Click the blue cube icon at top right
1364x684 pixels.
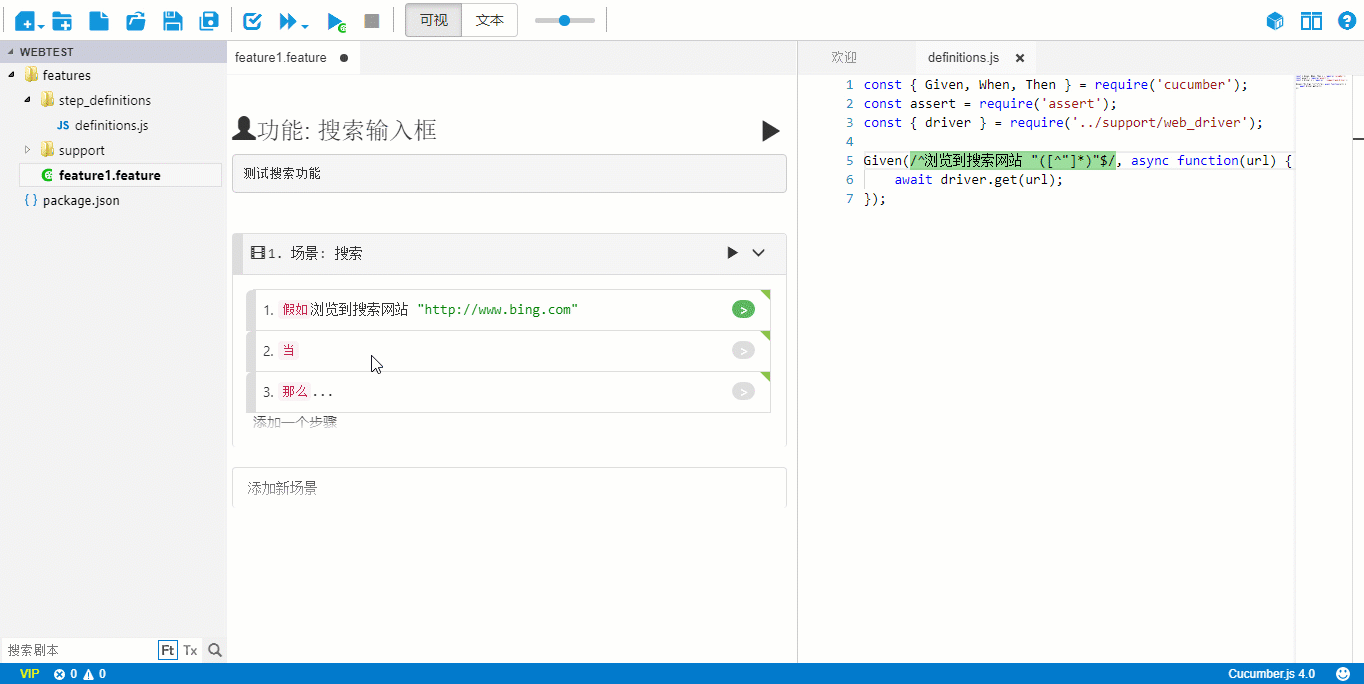1275,21
